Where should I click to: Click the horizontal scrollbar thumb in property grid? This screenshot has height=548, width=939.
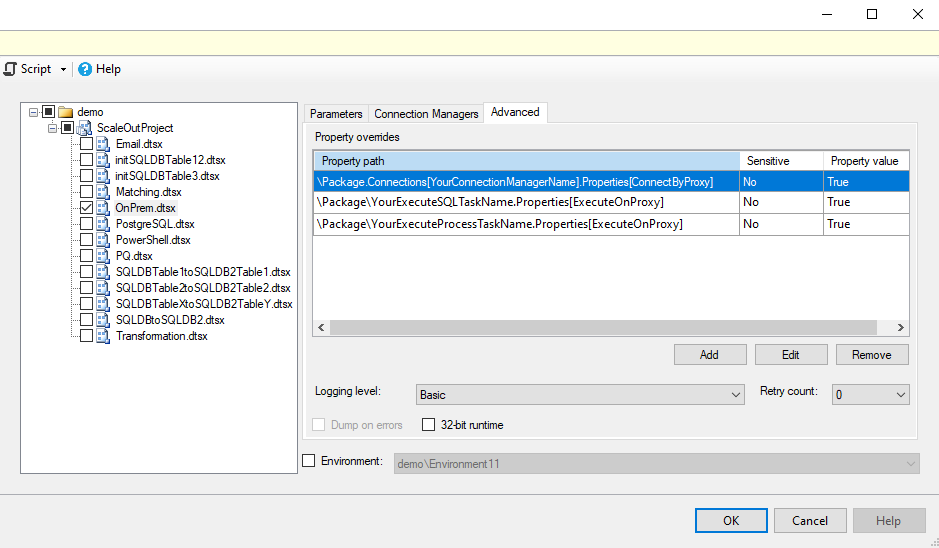click(603, 327)
